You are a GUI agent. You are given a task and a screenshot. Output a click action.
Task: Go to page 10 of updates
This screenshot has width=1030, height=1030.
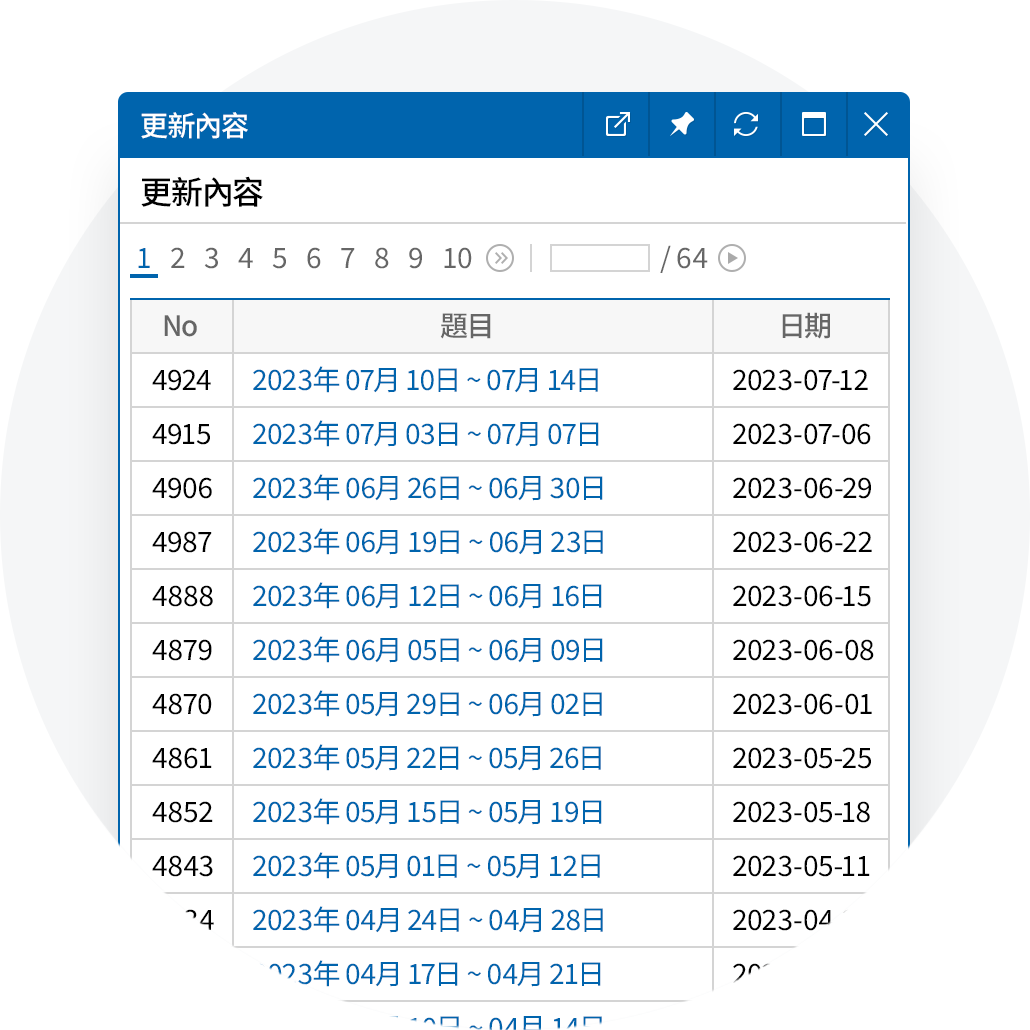457,258
